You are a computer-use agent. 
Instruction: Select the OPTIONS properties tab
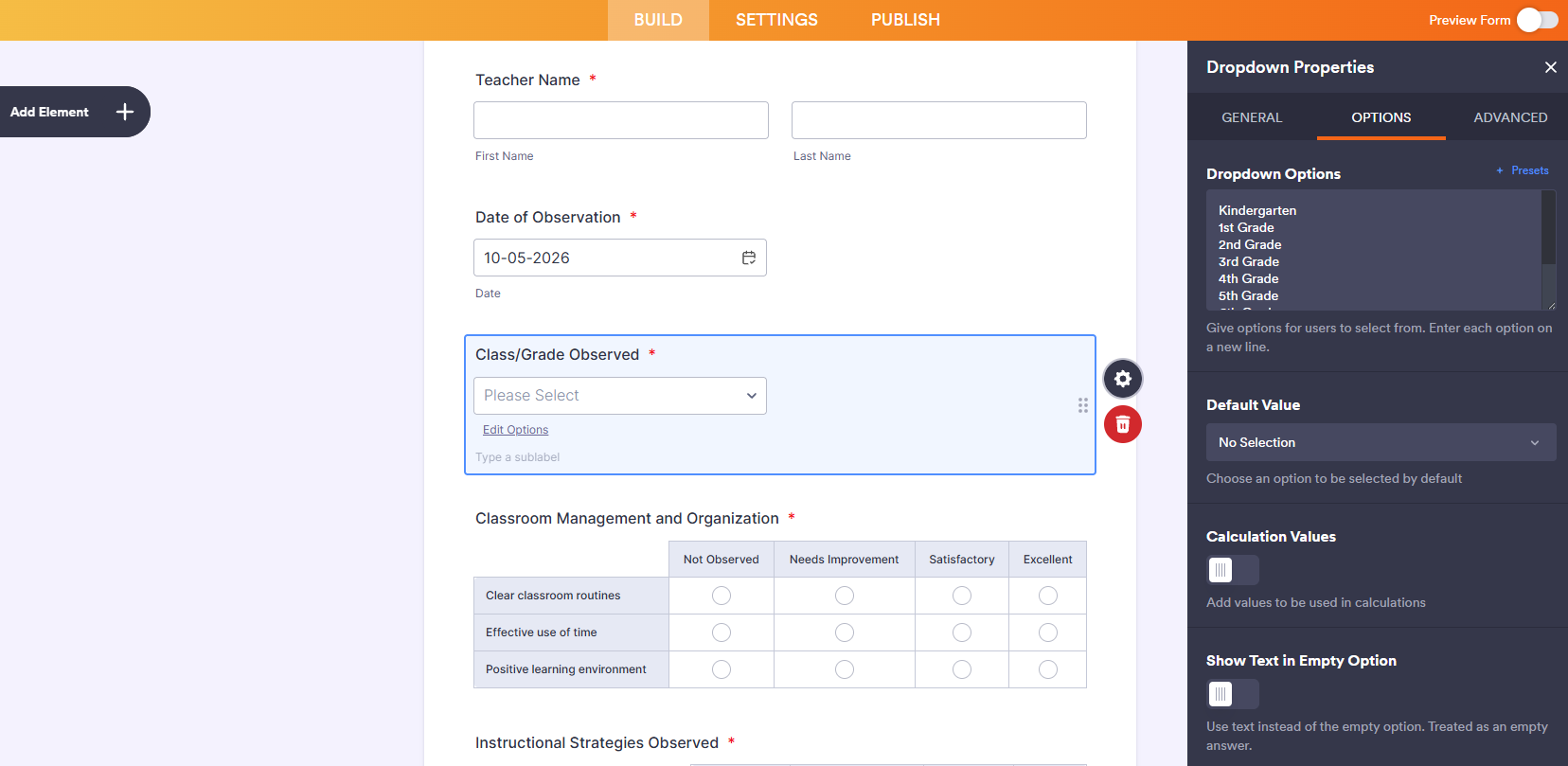click(x=1381, y=117)
